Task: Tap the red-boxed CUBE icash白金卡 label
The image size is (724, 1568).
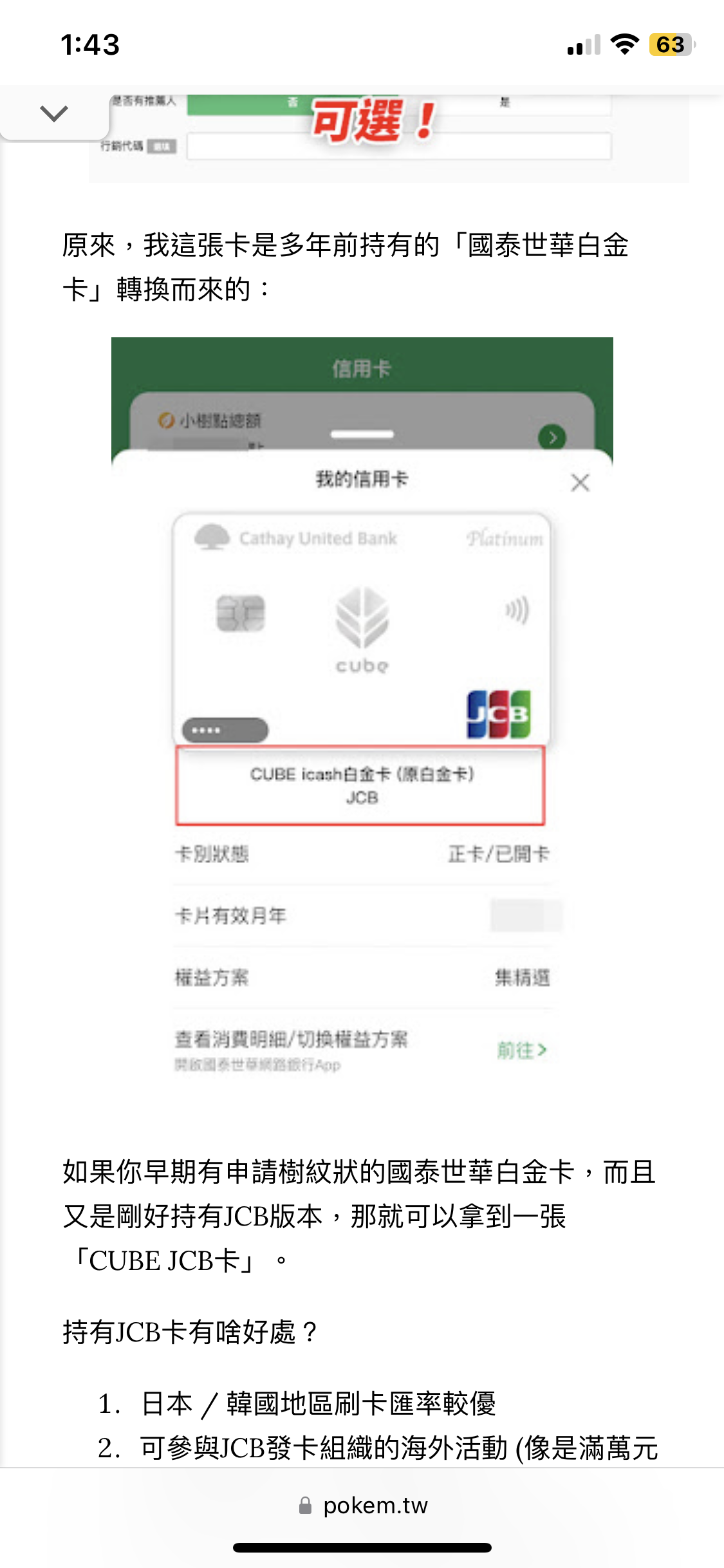Action: coord(360,785)
